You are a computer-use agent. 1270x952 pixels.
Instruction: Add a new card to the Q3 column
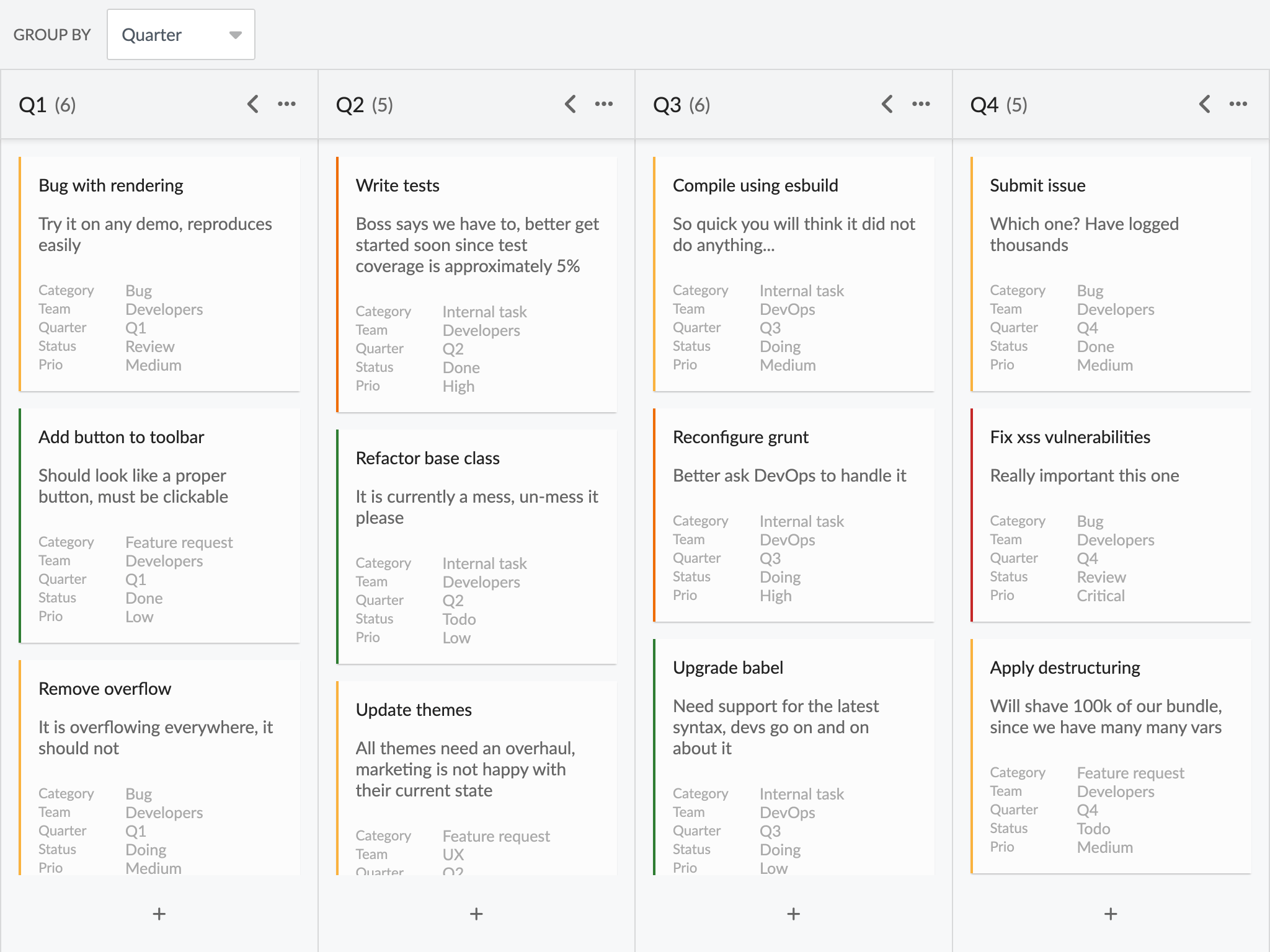click(794, 914)
